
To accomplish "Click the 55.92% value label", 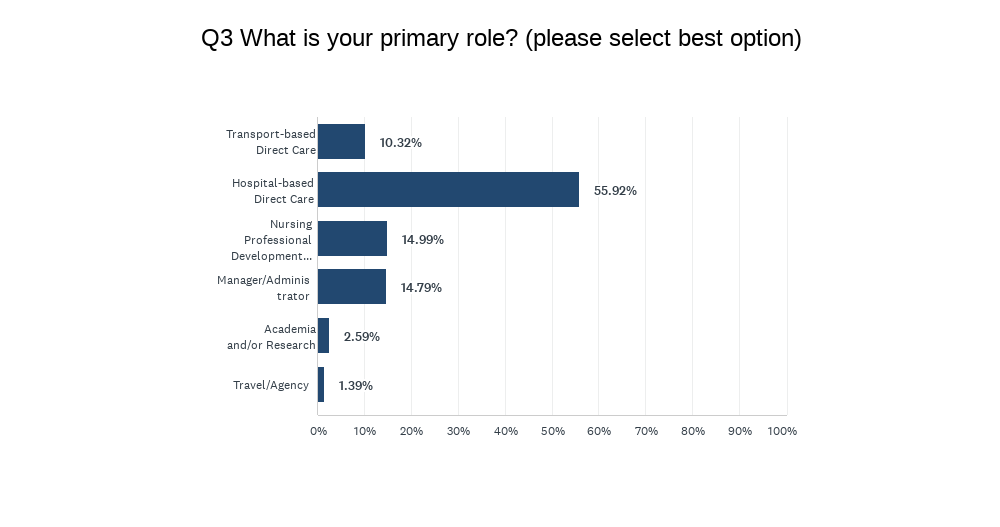I will point(615,191).
